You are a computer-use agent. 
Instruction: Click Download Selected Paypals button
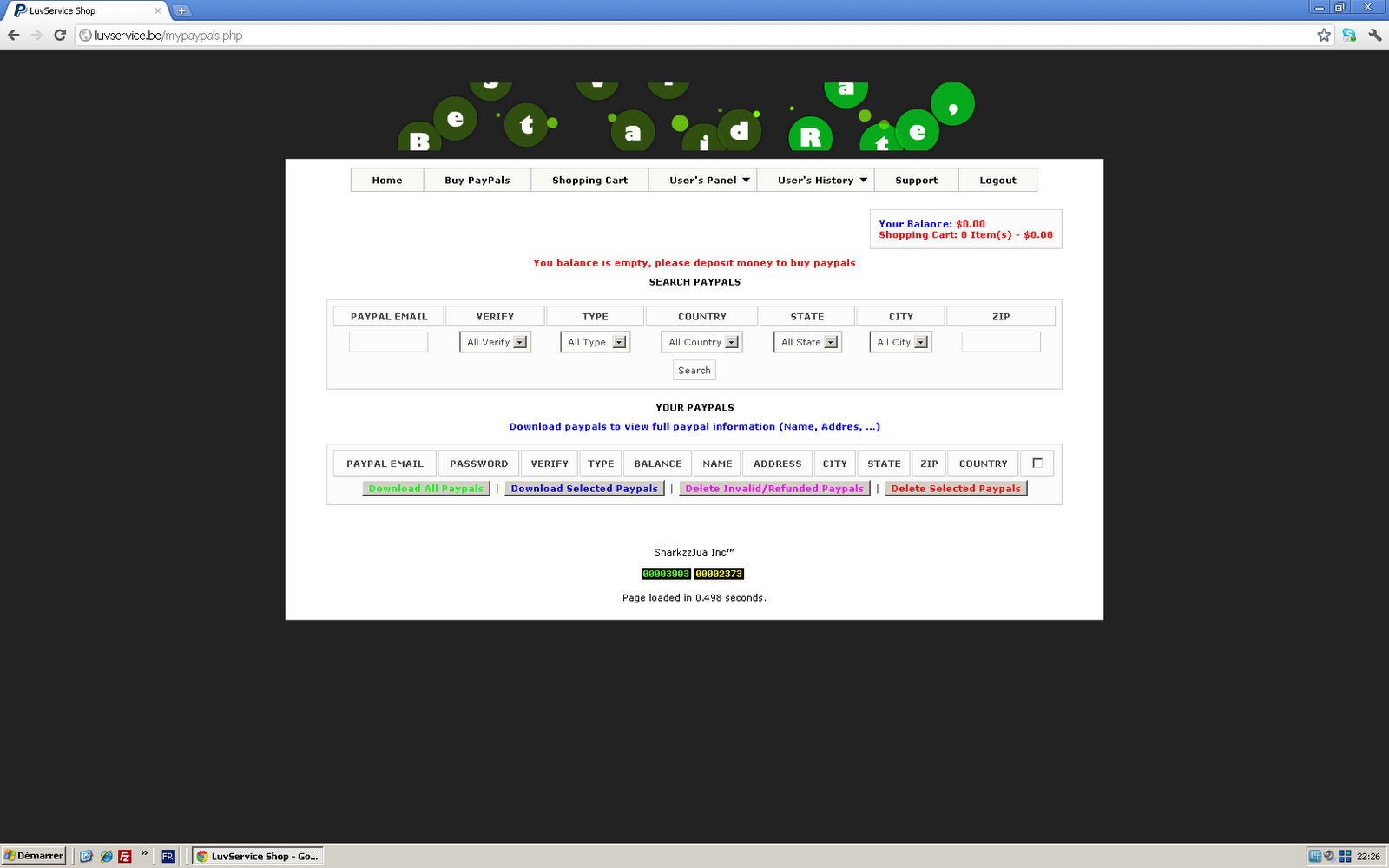click(584, 488)
